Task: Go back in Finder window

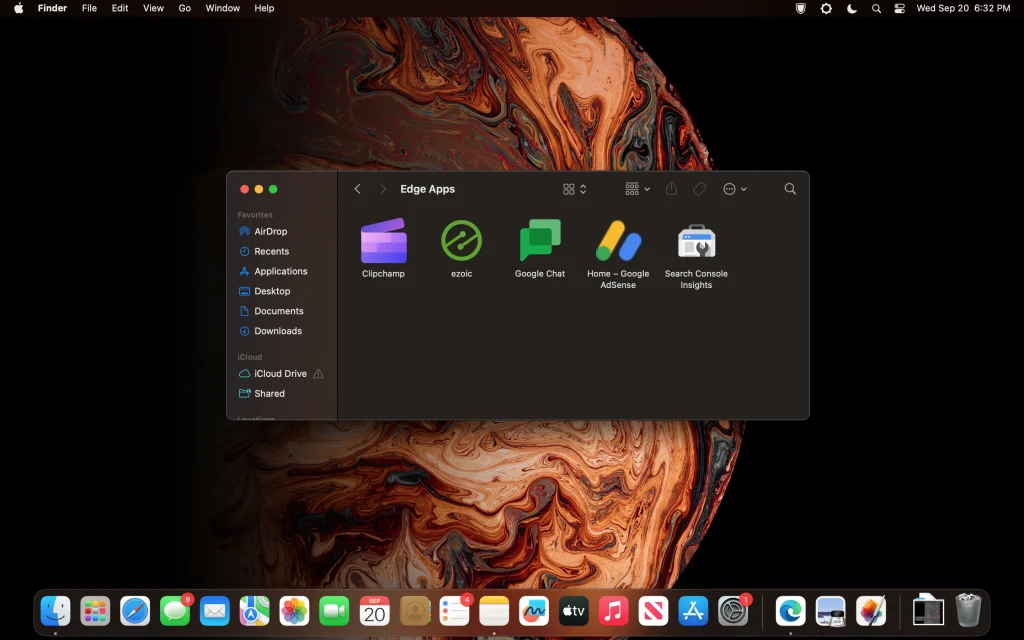Action: [357, 189]
